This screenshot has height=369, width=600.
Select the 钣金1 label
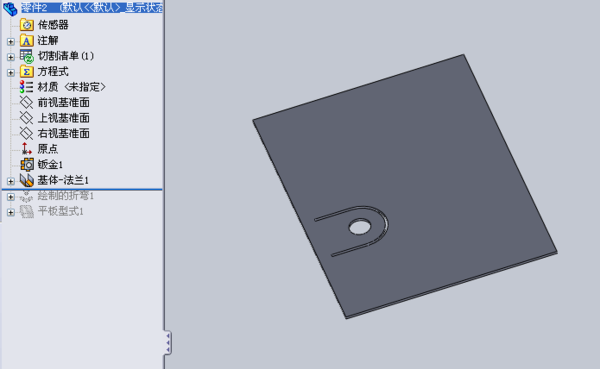pyautogui.click(x=50, y=165)
